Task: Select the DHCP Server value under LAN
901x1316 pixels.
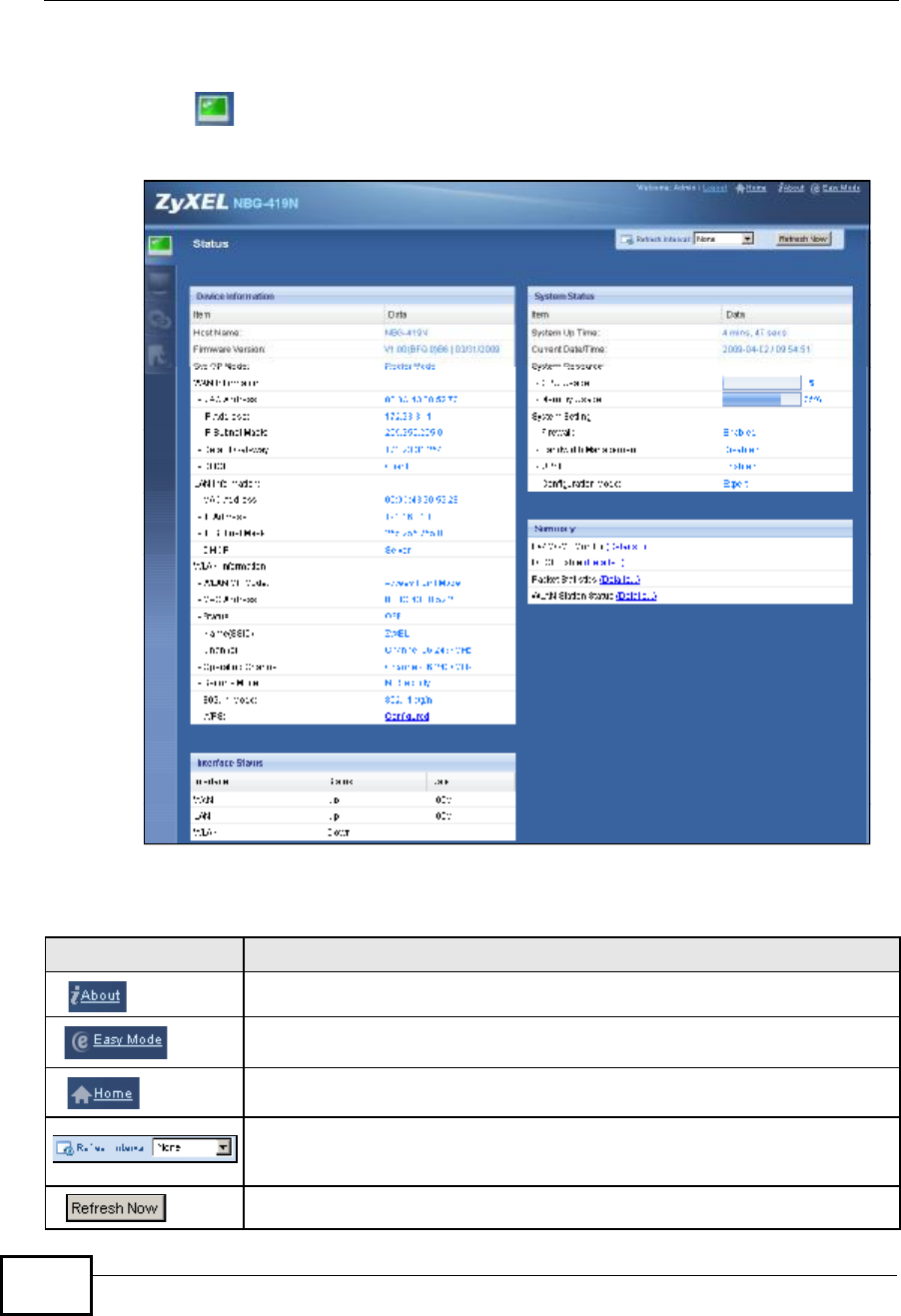Action: pos(398,550)
